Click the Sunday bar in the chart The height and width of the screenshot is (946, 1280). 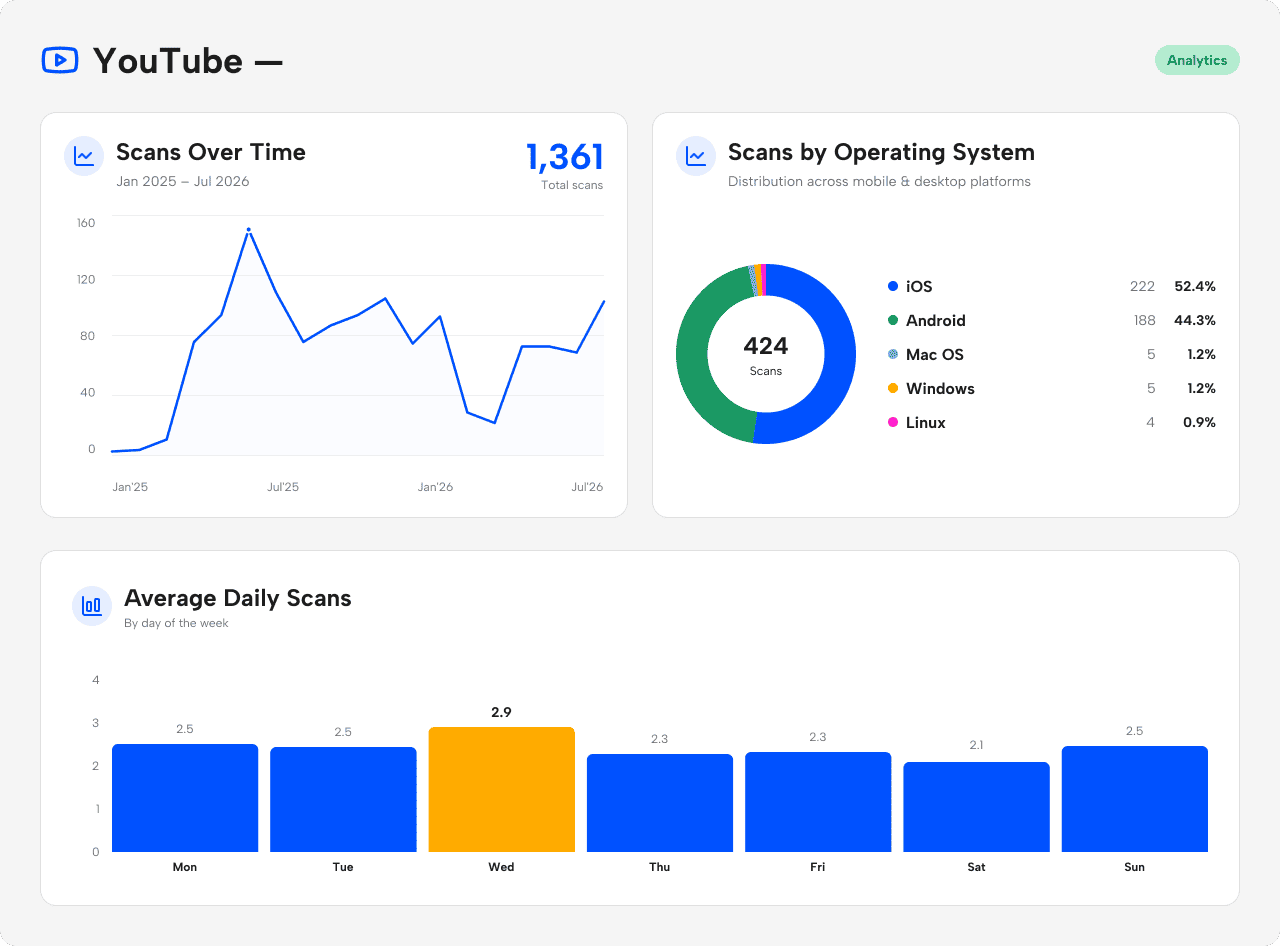(1135, 799)
